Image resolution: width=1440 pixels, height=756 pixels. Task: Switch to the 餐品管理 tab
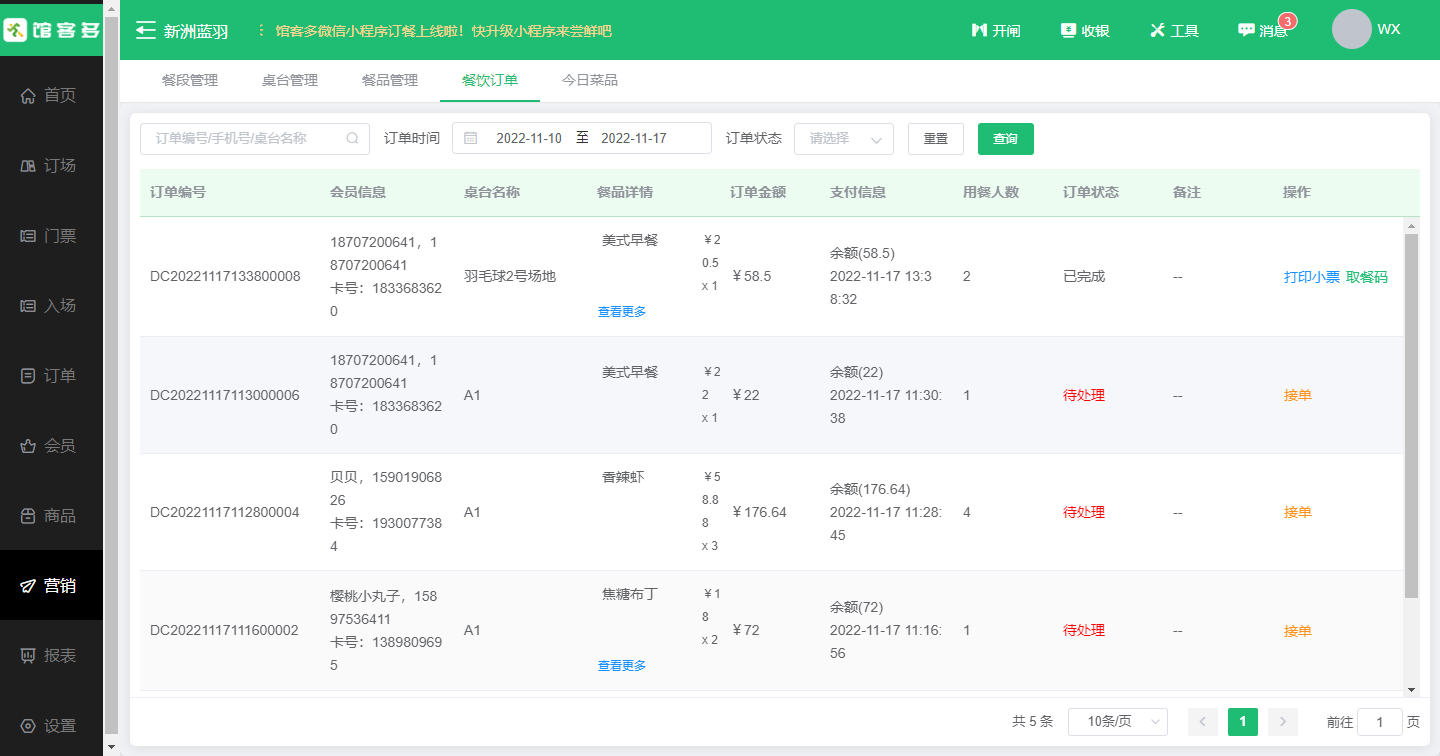point(390,81)
